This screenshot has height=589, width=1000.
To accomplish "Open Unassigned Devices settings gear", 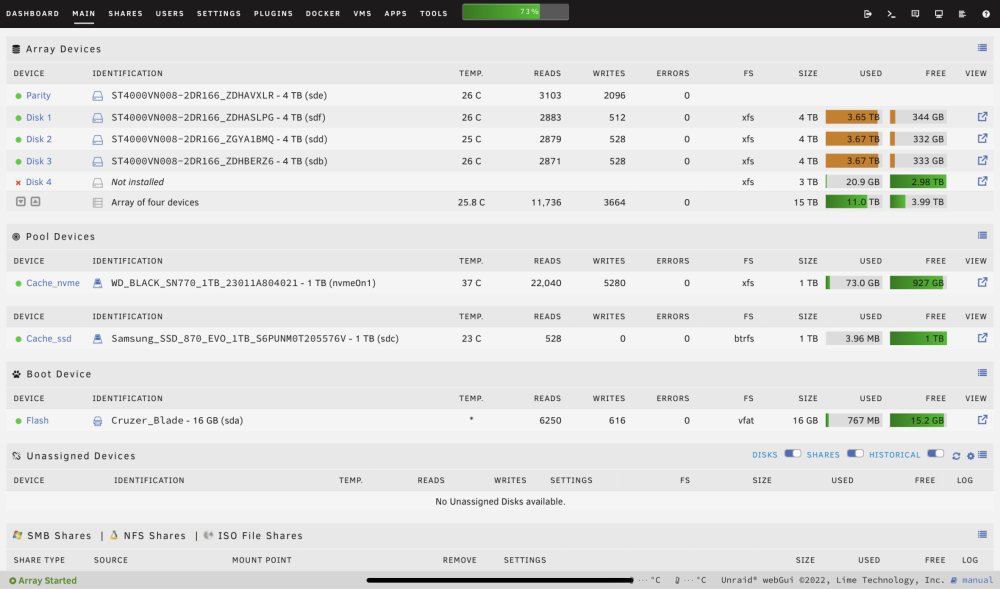I will click(x=971, y=456).
